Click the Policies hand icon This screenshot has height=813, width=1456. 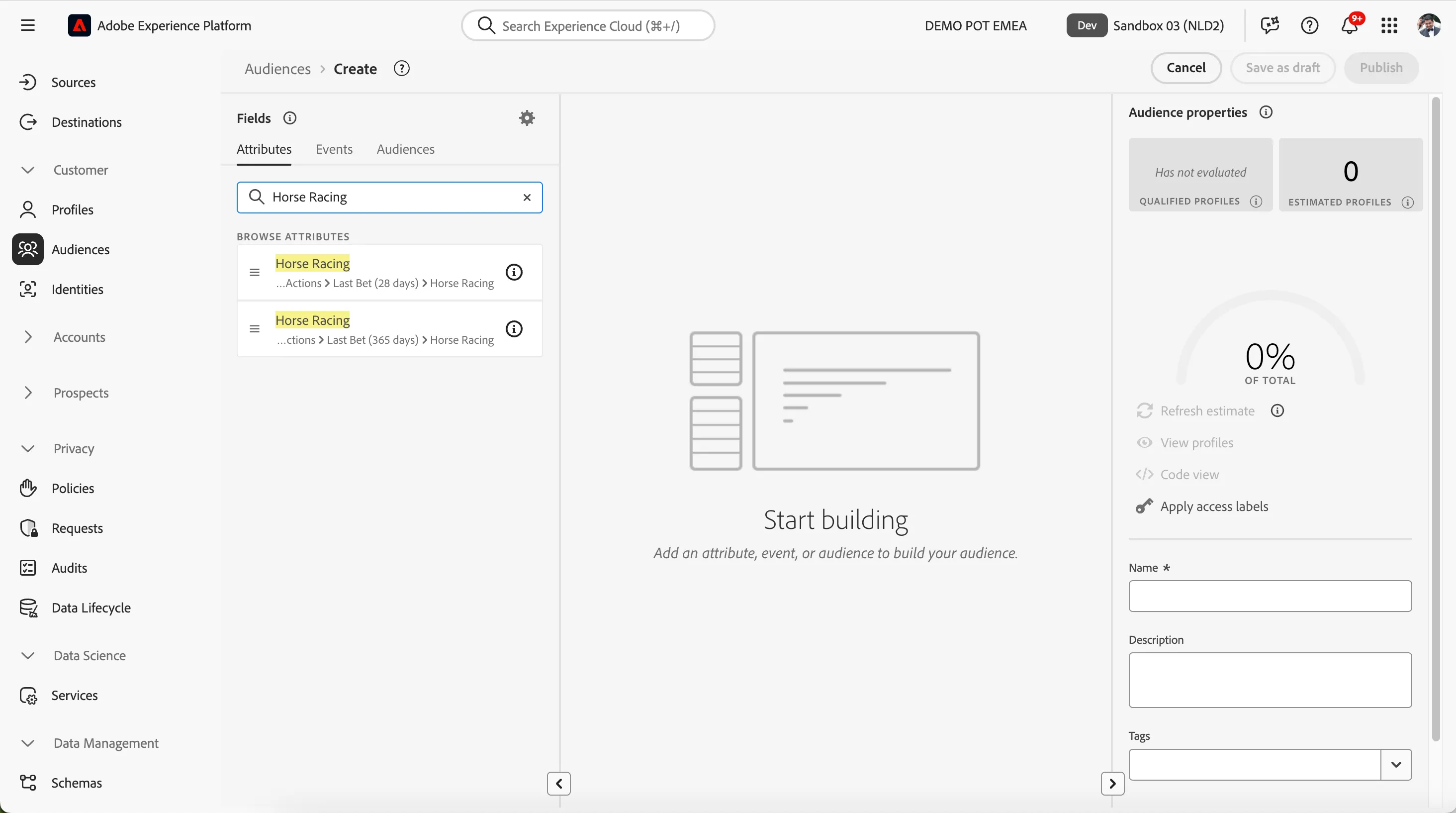(28, 488)
